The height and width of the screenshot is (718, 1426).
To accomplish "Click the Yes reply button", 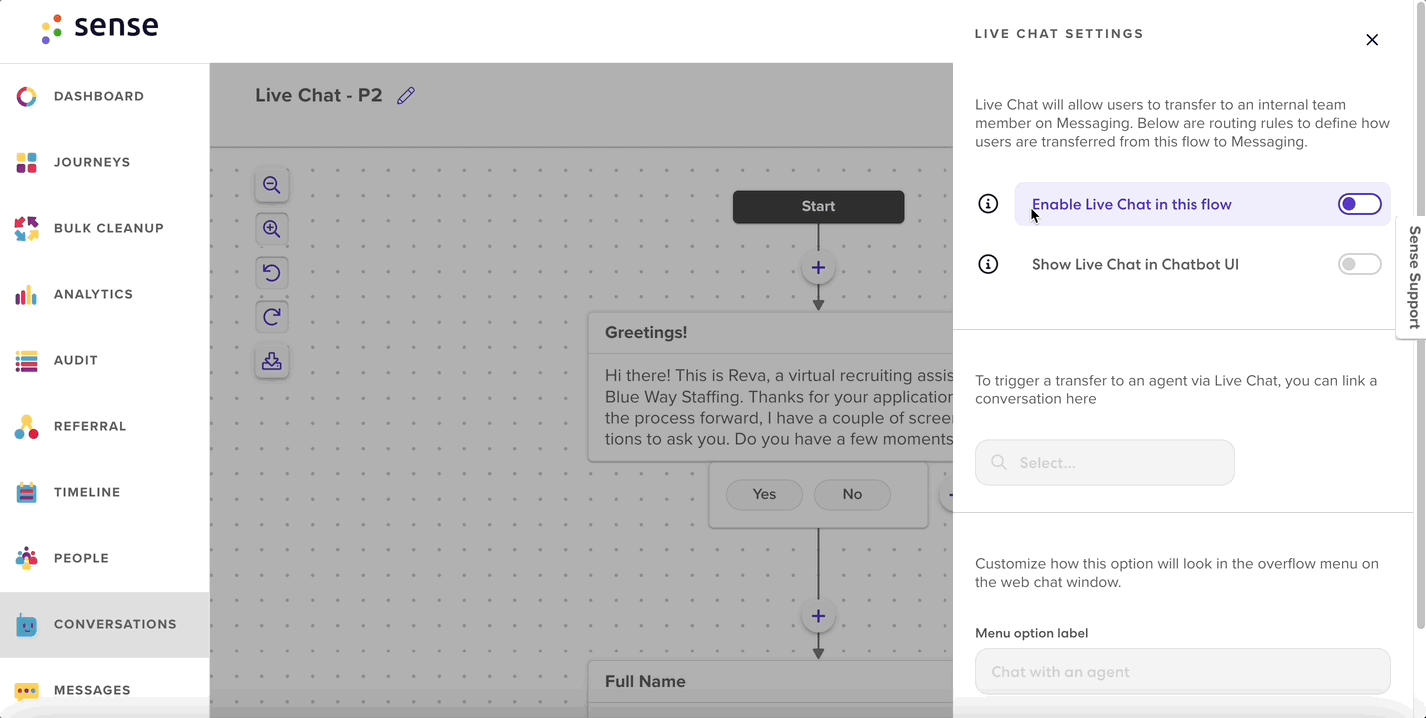I will click(764, 494).
